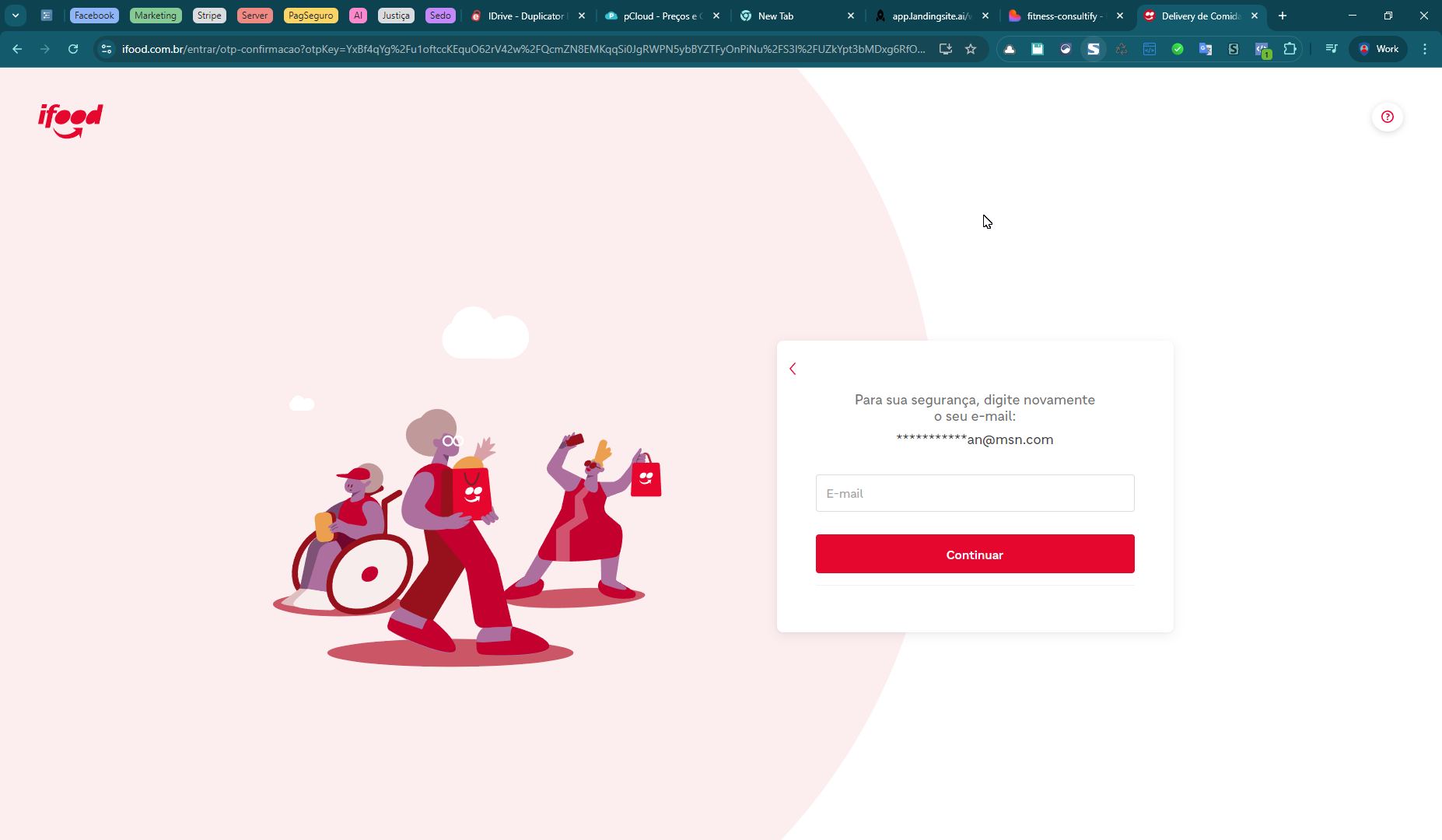The width and height of the screenshot is (1442, 840).
Task: Open the Google Translate extension
Action: (x=1206, y=49)
